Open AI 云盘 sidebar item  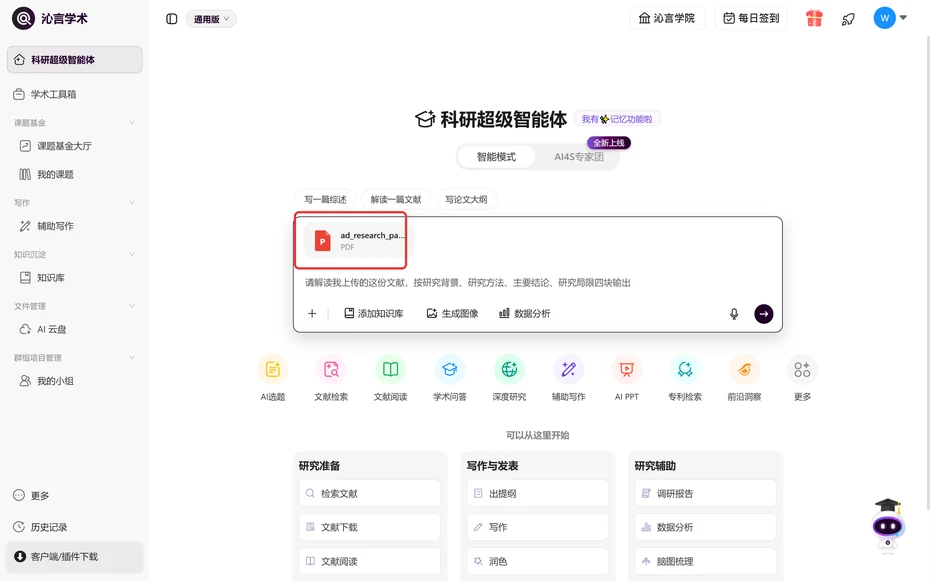[75, 329]
